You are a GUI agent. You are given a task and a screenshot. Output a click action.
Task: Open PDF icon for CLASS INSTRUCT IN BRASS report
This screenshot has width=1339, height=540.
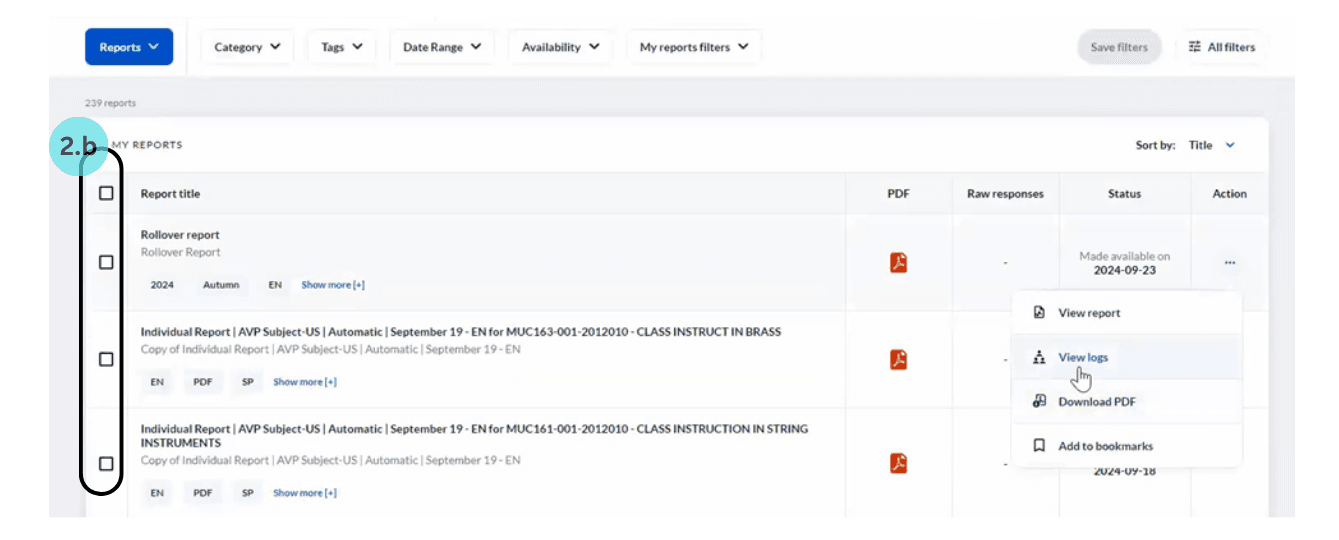pyautogui.click(x=898, y=359)
